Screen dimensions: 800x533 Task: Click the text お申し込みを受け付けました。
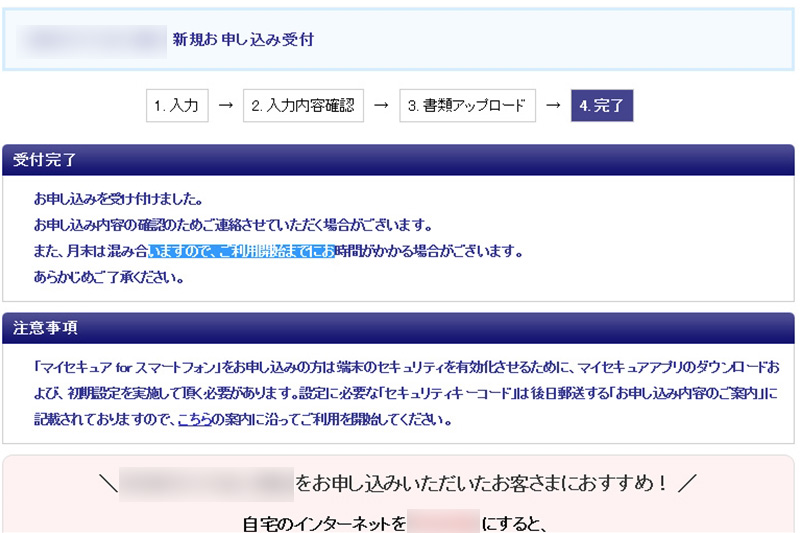[x=118, y=199]
